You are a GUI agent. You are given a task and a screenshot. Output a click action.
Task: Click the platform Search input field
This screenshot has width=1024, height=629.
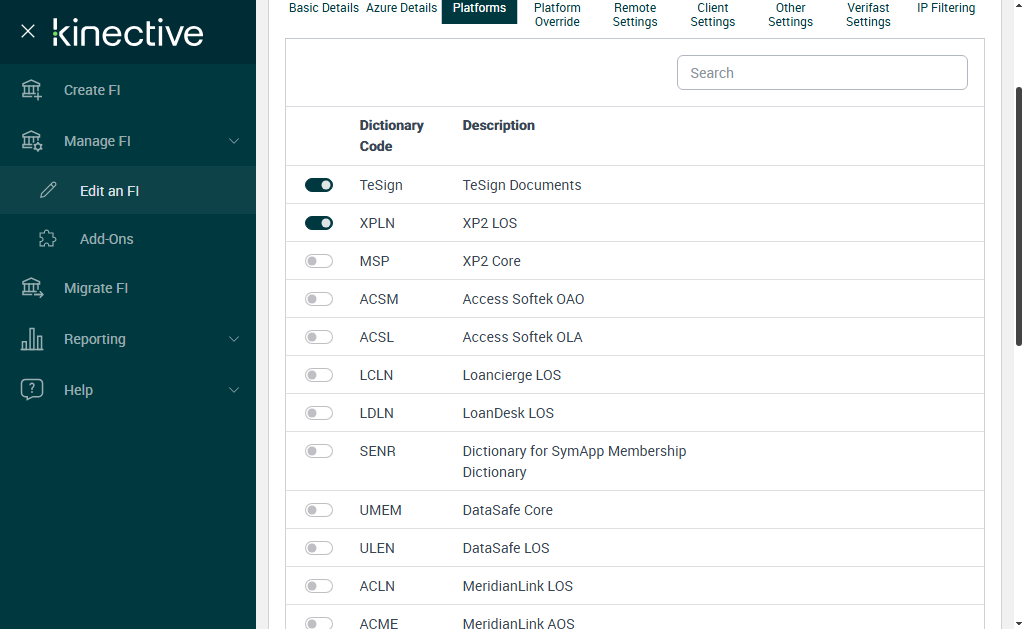pos(822,73)
